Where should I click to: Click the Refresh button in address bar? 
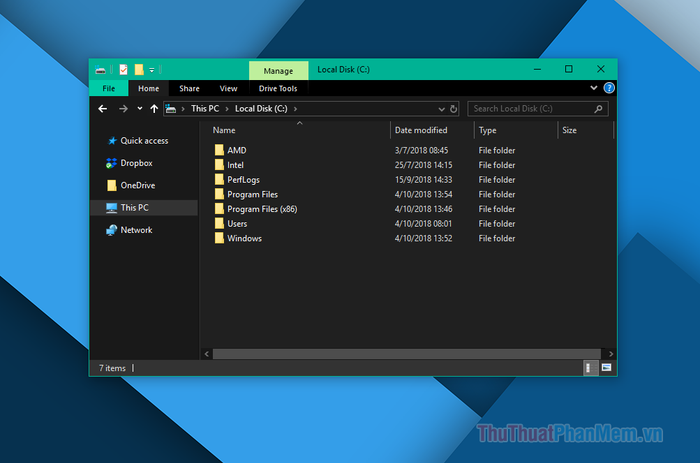click(x=454, y=108)
